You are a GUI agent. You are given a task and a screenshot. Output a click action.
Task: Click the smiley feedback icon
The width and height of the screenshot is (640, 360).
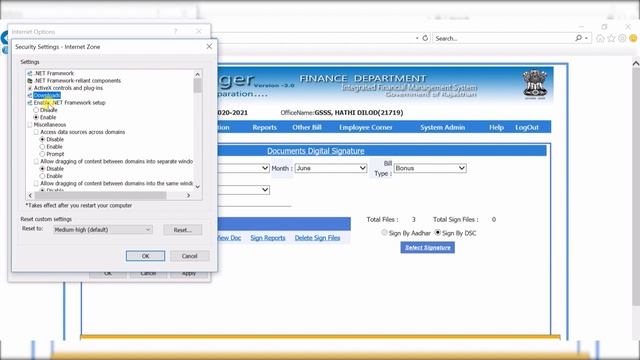coord(633,38)
